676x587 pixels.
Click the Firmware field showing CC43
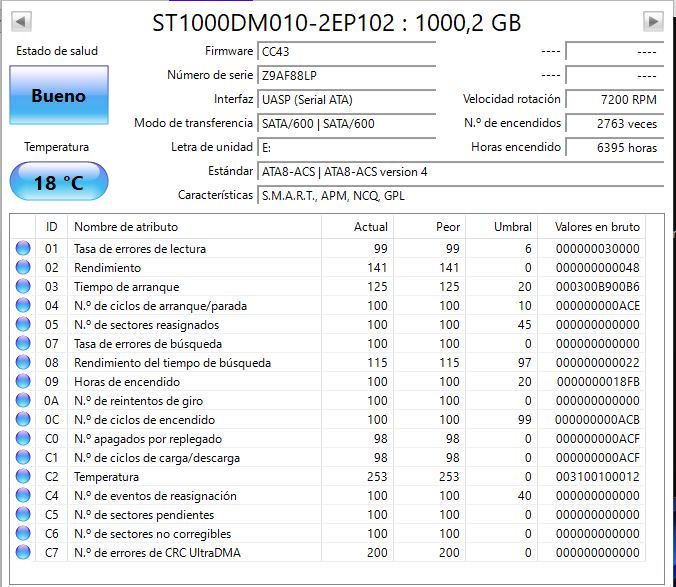coord(347,52)
